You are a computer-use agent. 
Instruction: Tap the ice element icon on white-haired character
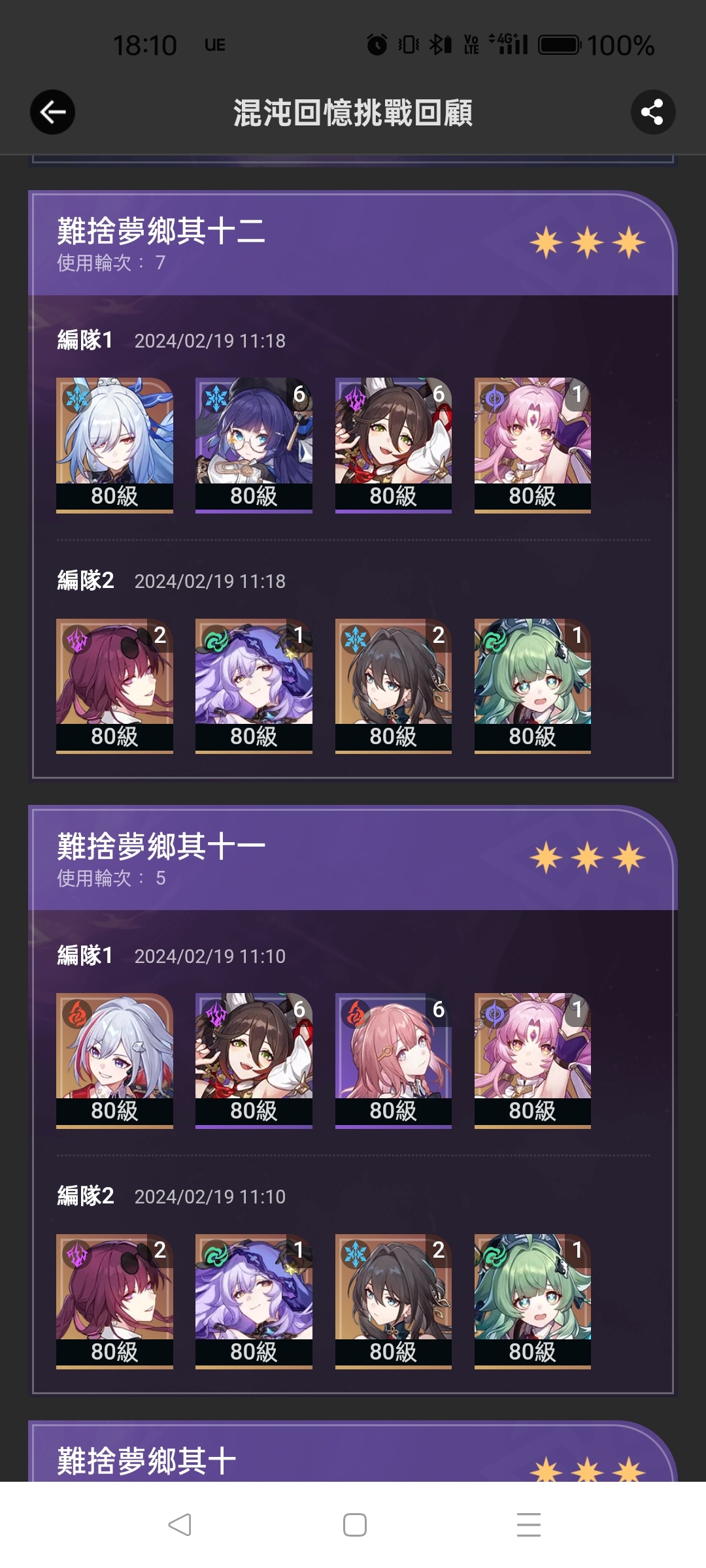(x=77, y=399)
